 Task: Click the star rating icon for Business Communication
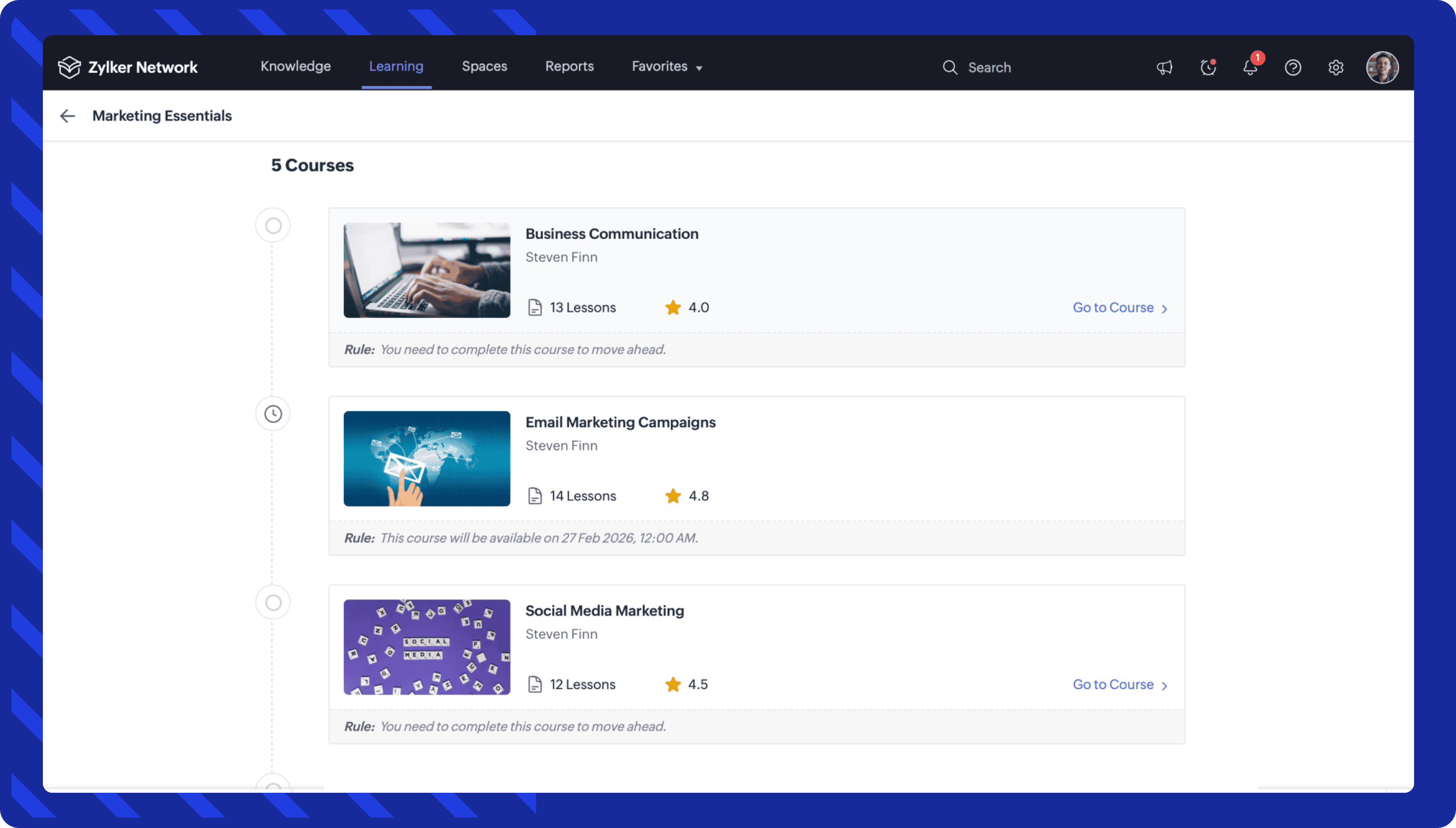[672, 307]
